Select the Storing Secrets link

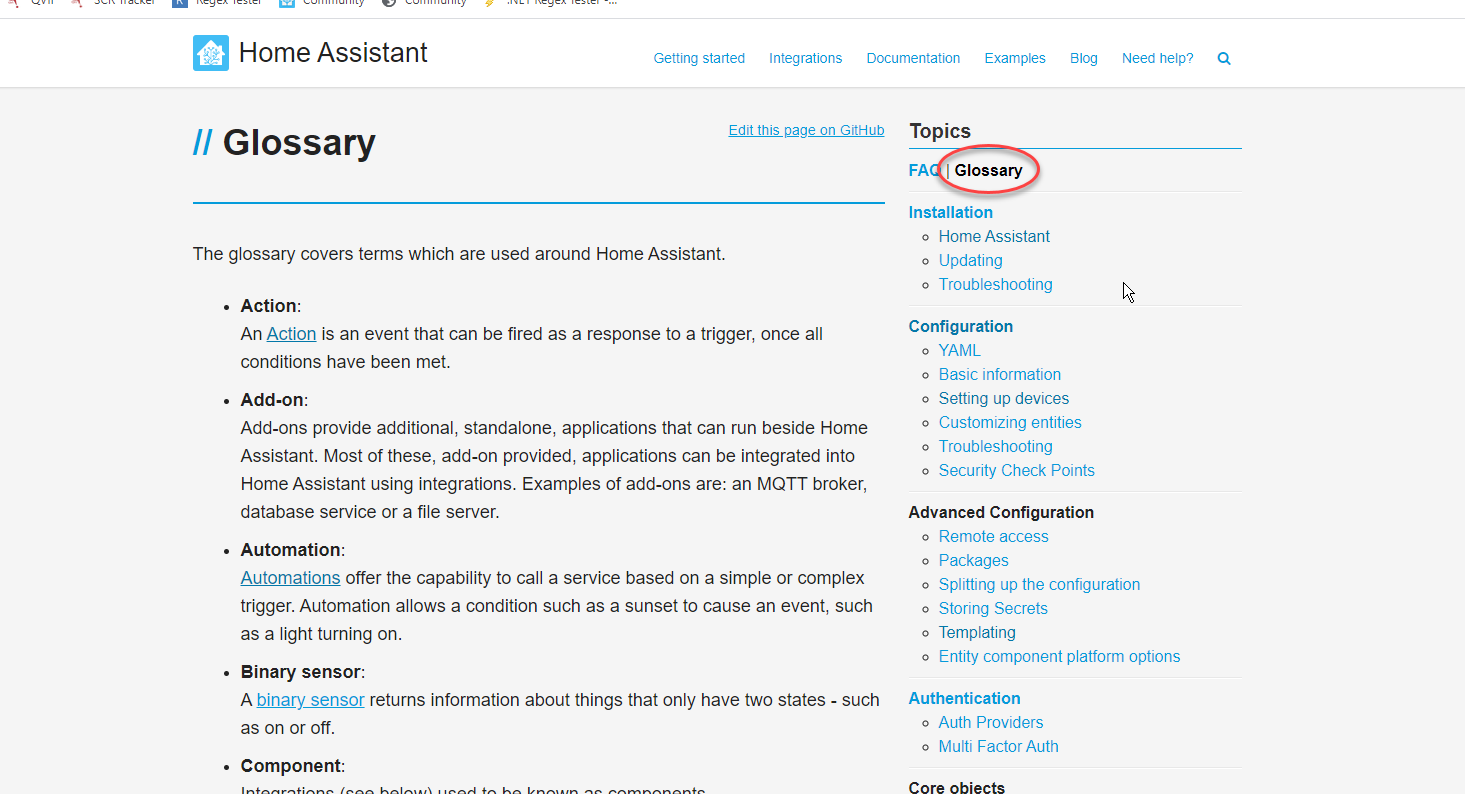click(993, 608)
